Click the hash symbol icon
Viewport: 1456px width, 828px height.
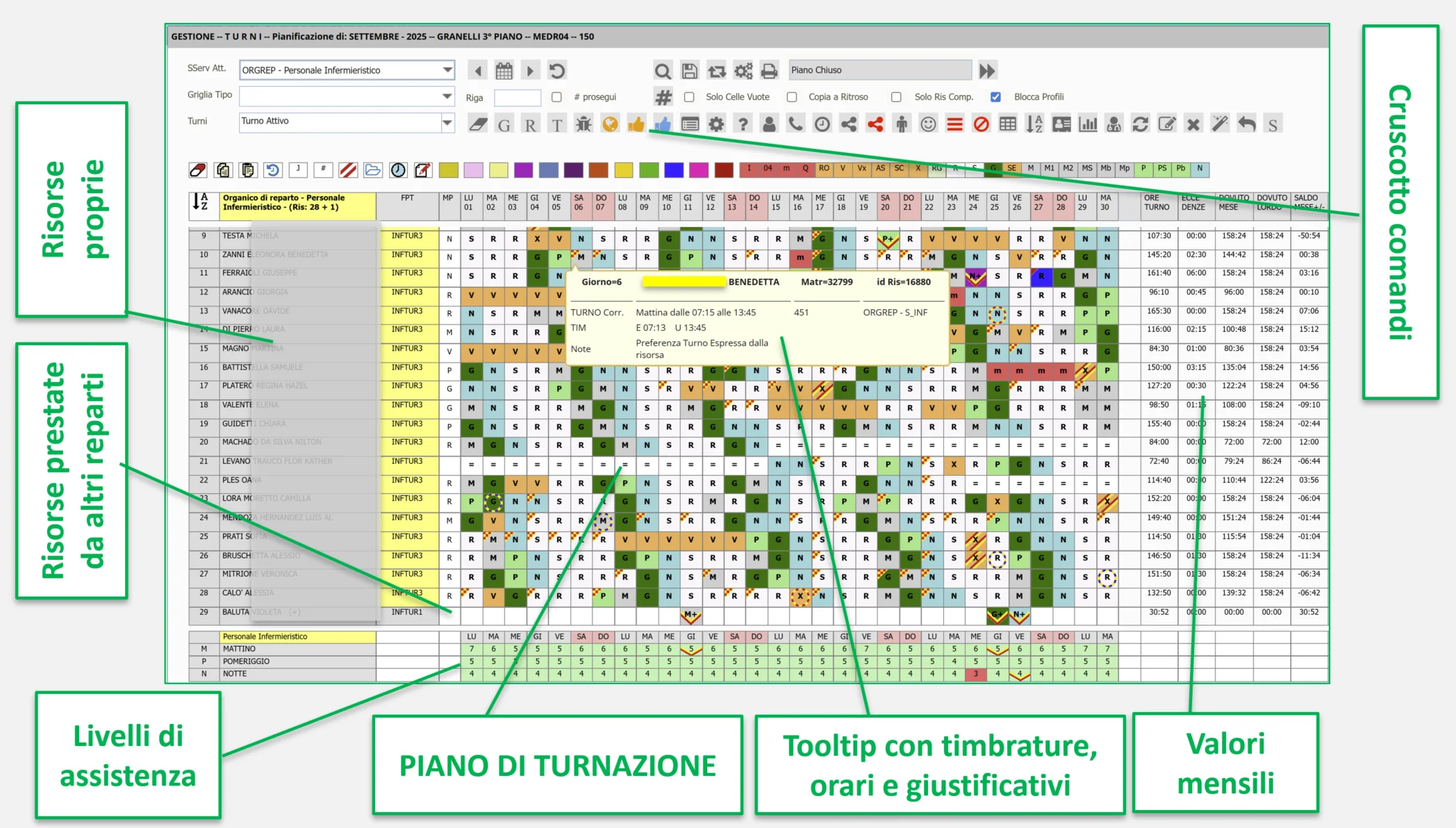(663, 97)
